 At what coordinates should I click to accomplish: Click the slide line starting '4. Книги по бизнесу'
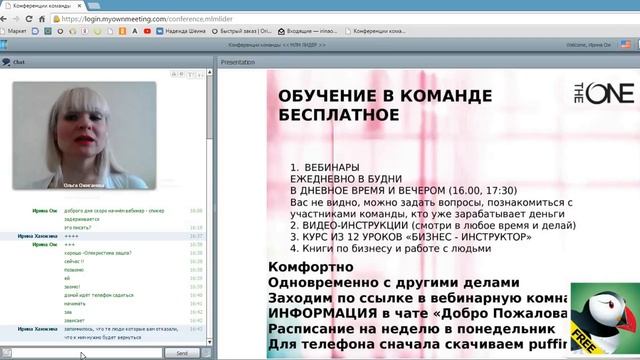click(x=391, y=249)
